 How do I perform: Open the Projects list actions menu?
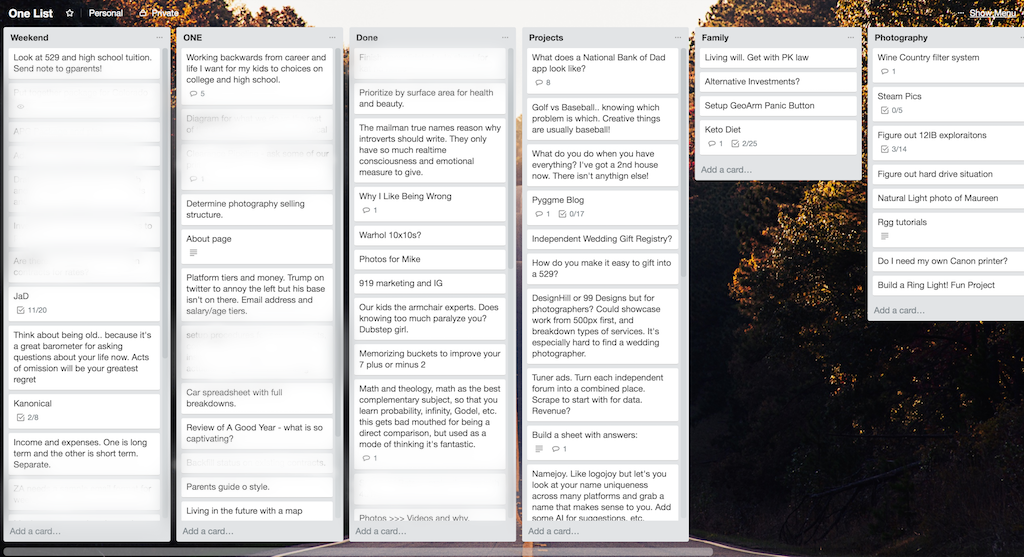(678, 38)
